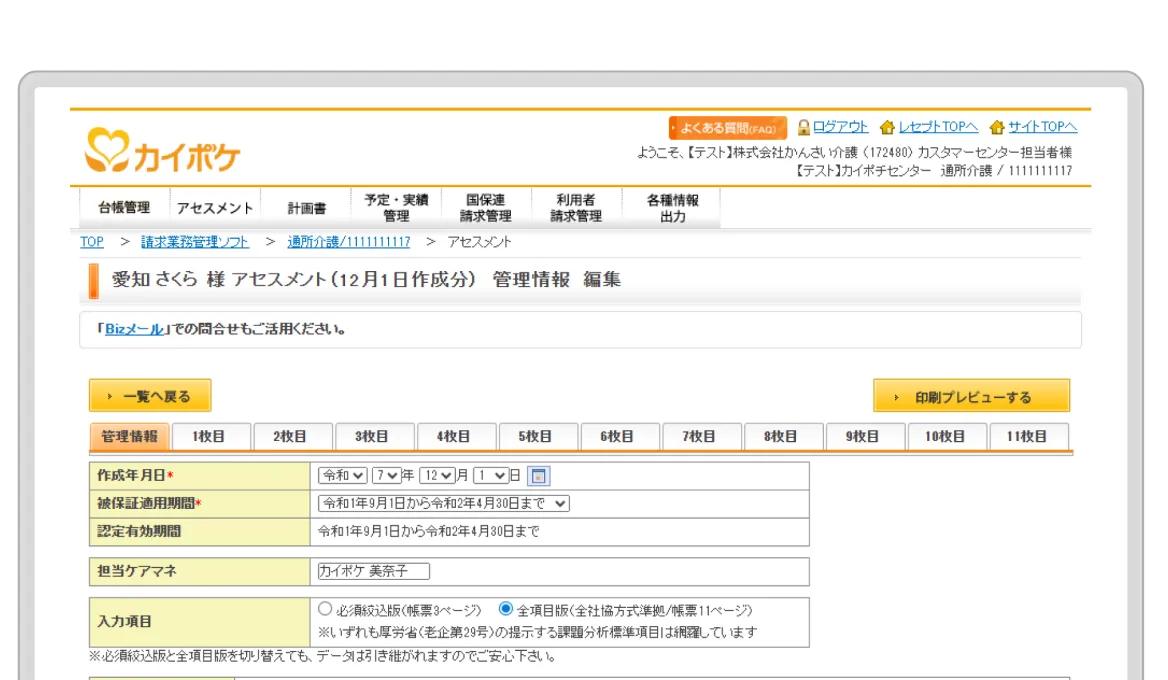1168x680 pixels.
Task: Open the よくある質問 FAQ button
Action: click(x=727, y=128)
